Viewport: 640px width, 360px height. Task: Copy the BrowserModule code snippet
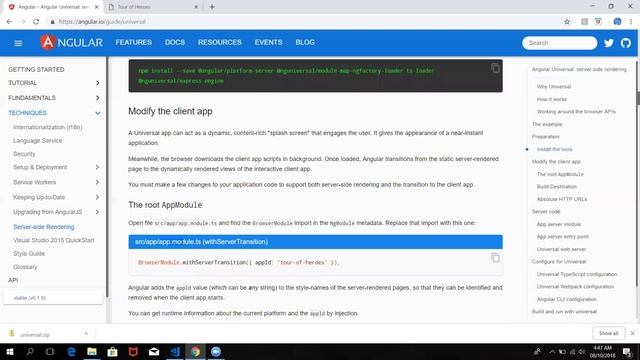[495, 258]
